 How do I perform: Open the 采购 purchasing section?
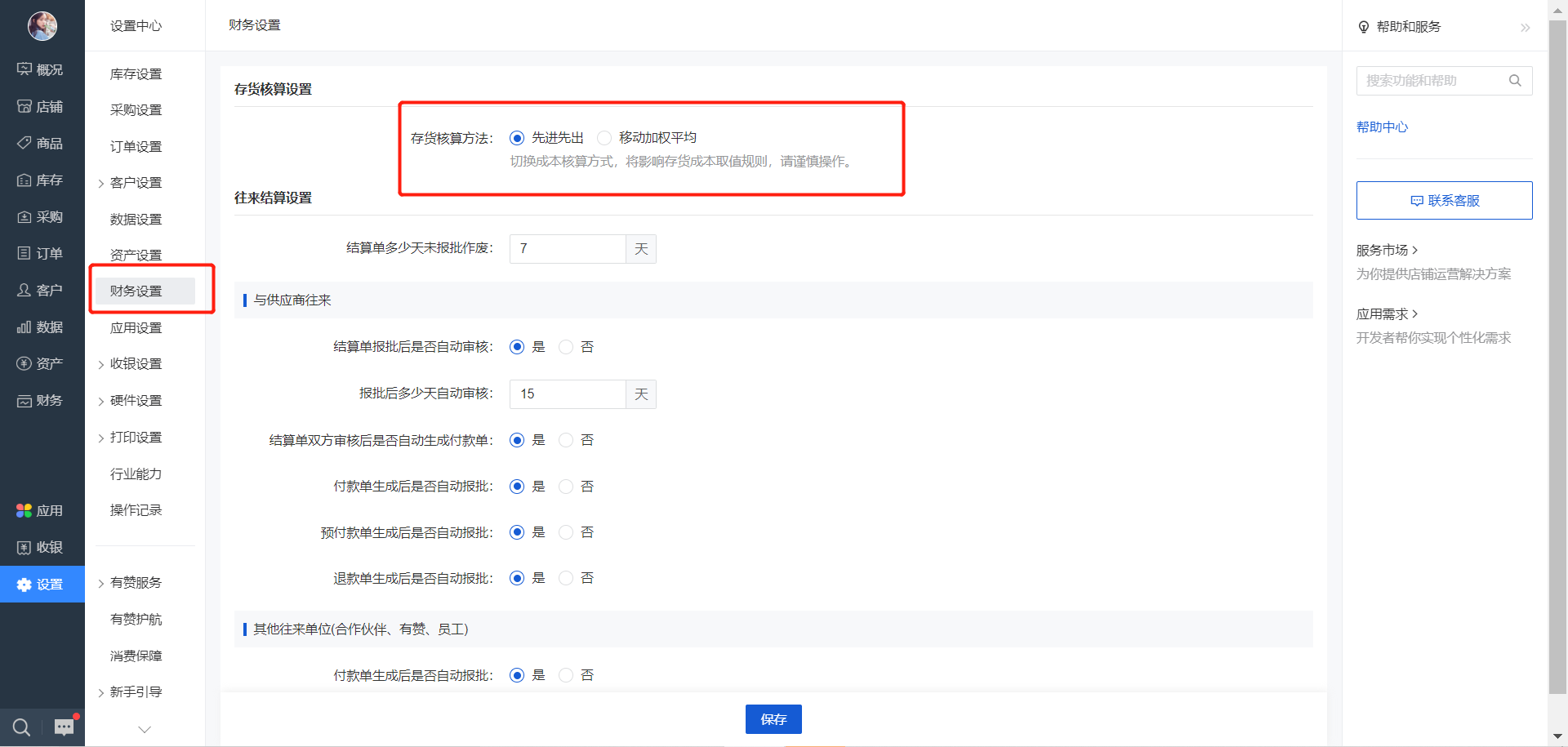click(x=42, y=216)
